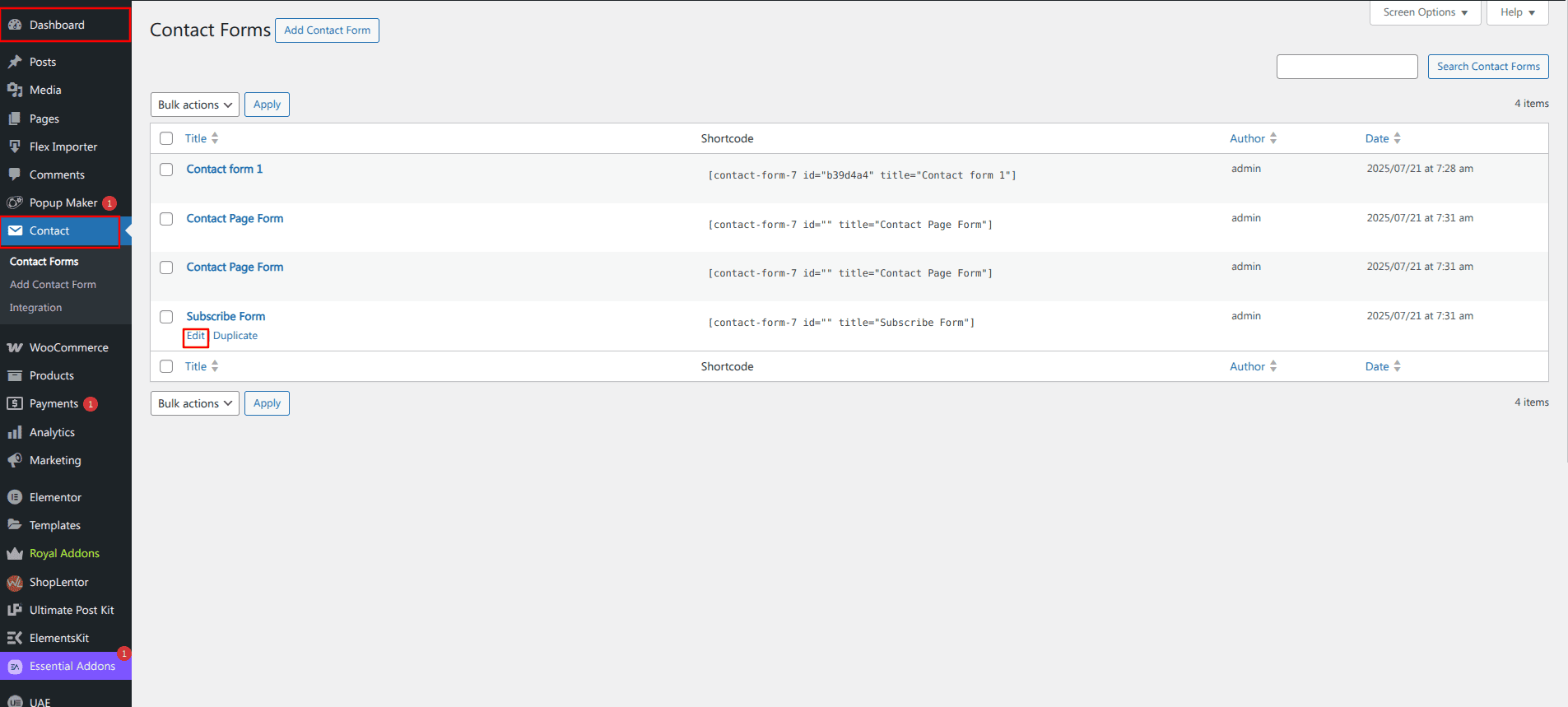This screenshot has height=707, width=1568.
Task: Expand the Screen Options panel
Action: [1425, 12]
